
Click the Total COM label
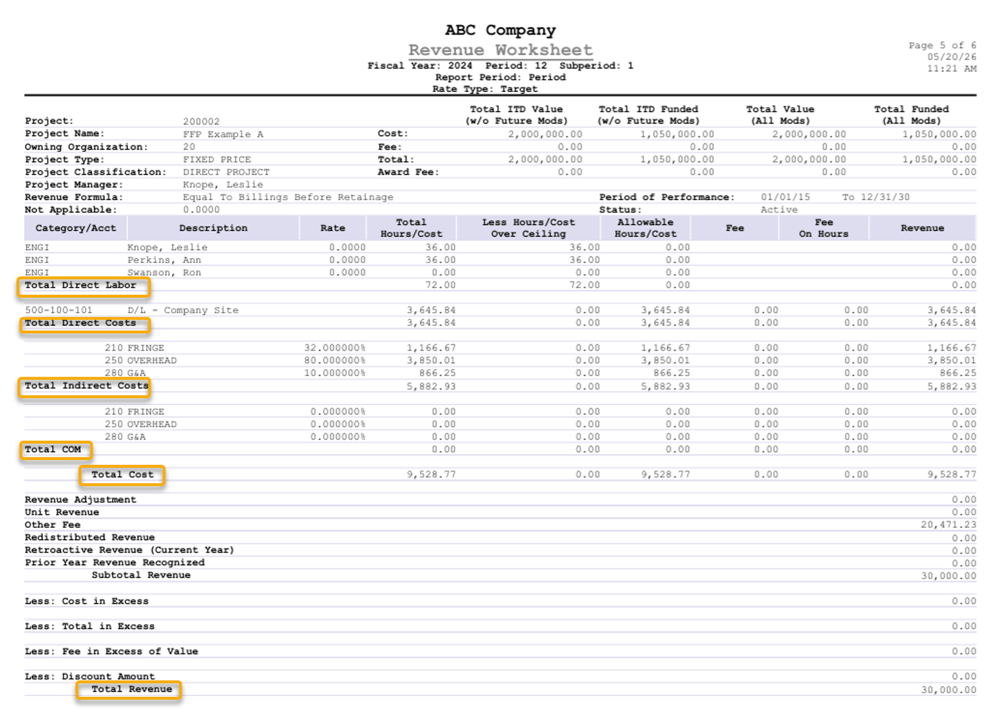coord(52,449)
